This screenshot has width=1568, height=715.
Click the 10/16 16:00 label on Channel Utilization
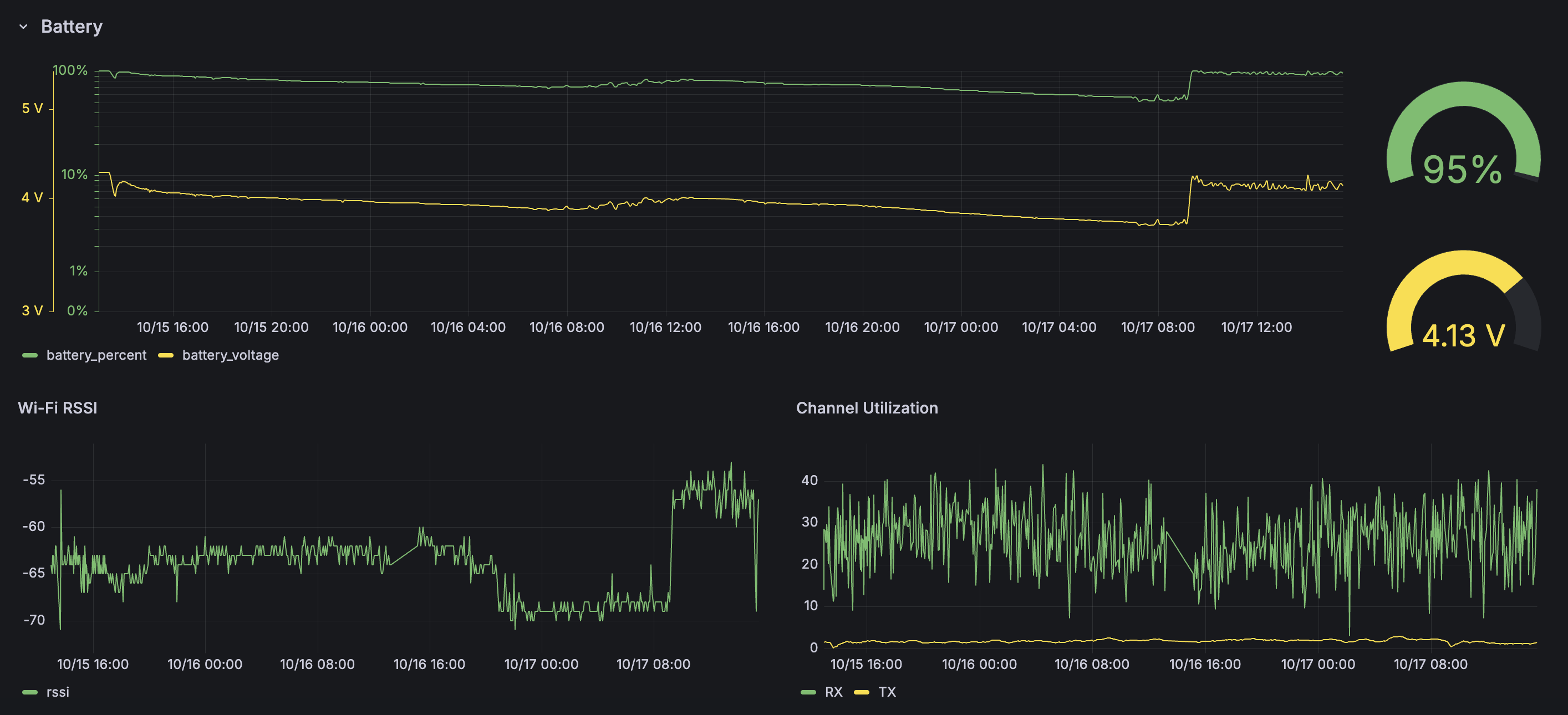tap(1205, 664)
